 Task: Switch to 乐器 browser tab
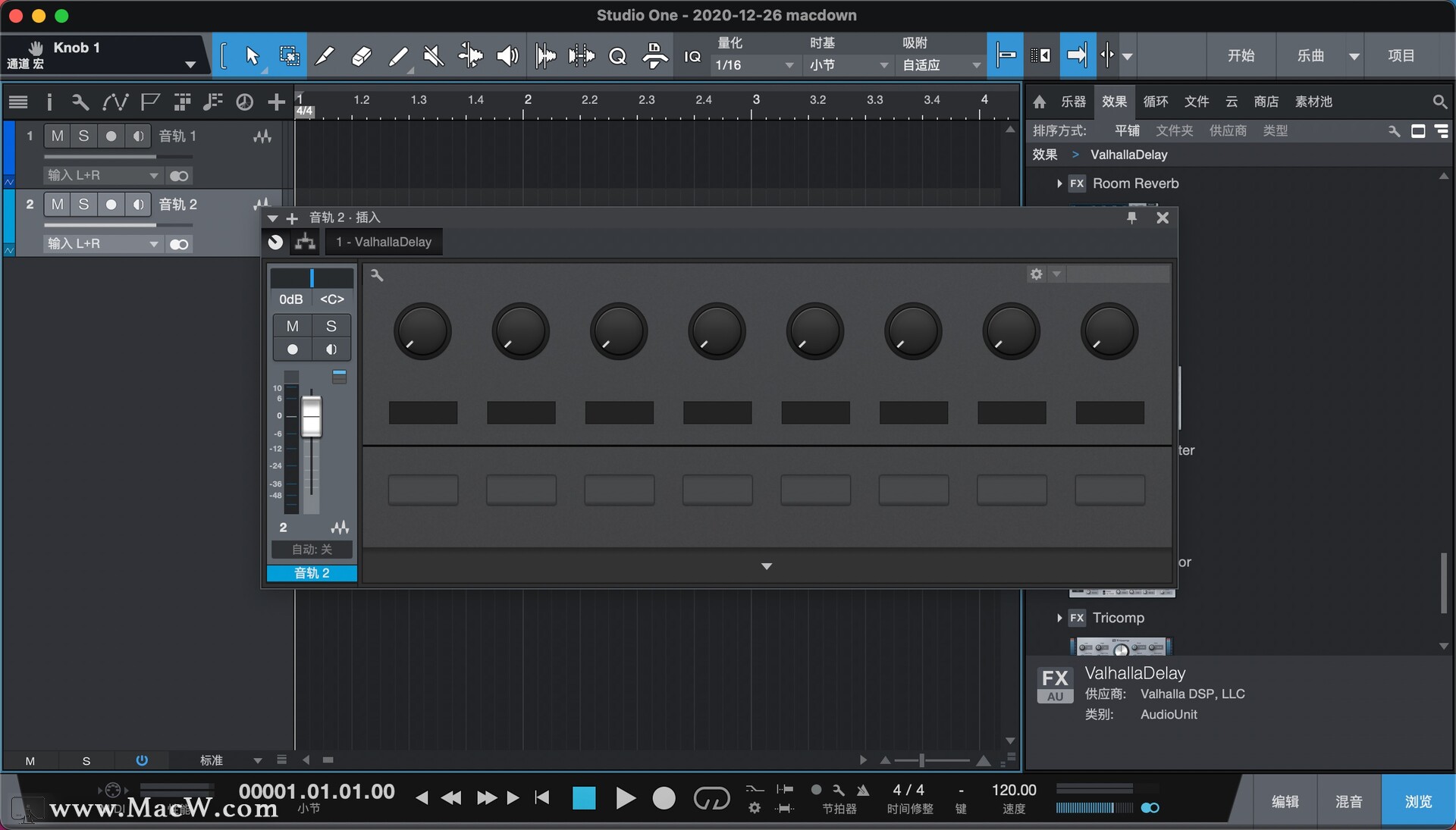pyautogui.click(x=1073, y=102)
